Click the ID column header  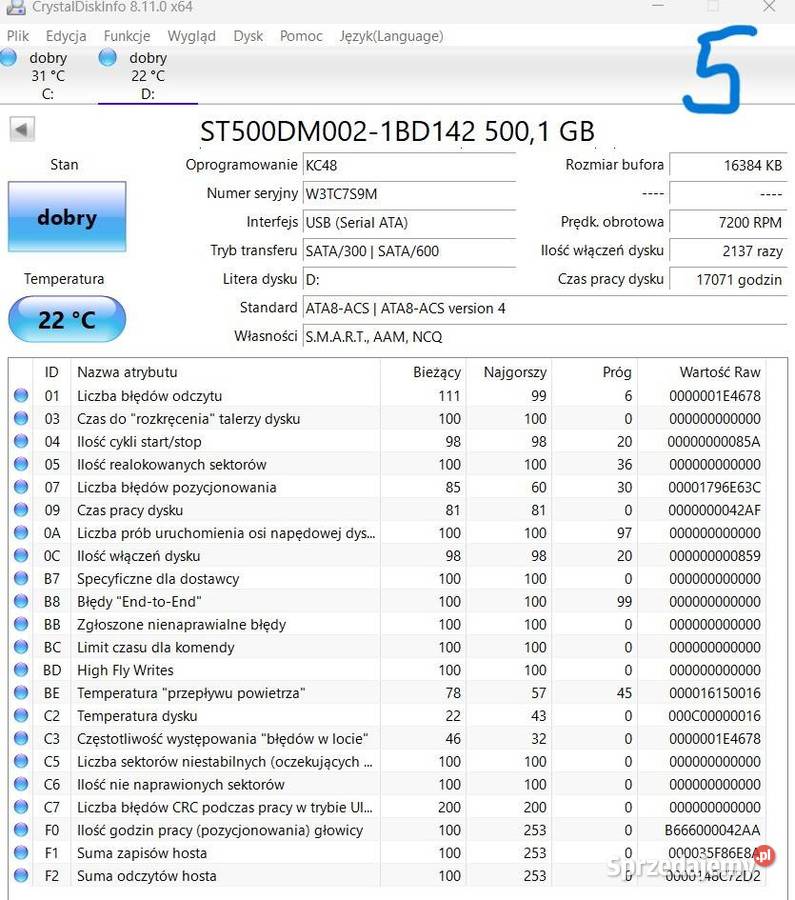(x=52, y=372)
